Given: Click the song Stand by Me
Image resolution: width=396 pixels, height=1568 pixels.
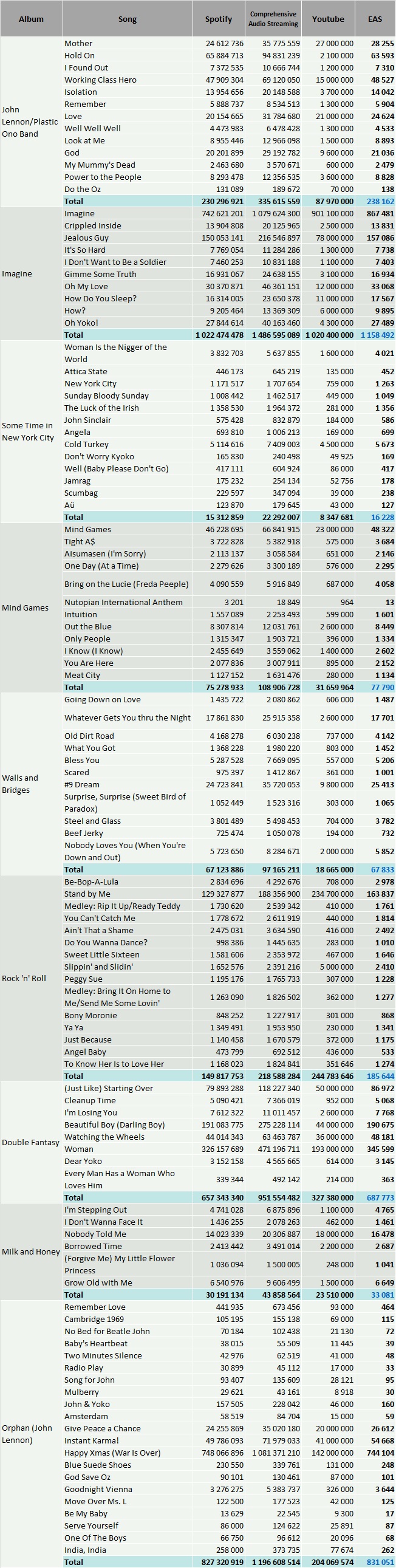Looking at the screenshot, I should (87, 894).
